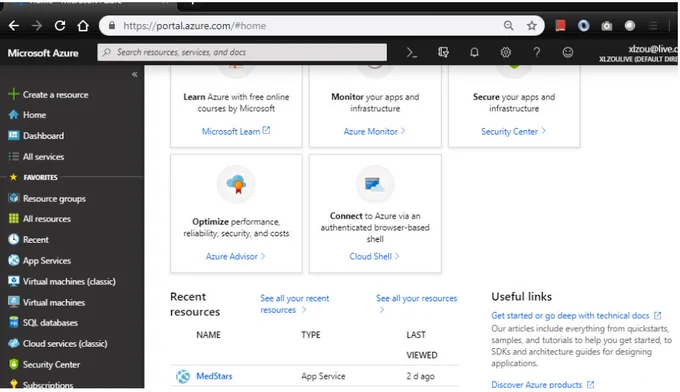Viewport: 680px width, 392px height.
Task: Click See all your resources
Action: tap(416, 303)
